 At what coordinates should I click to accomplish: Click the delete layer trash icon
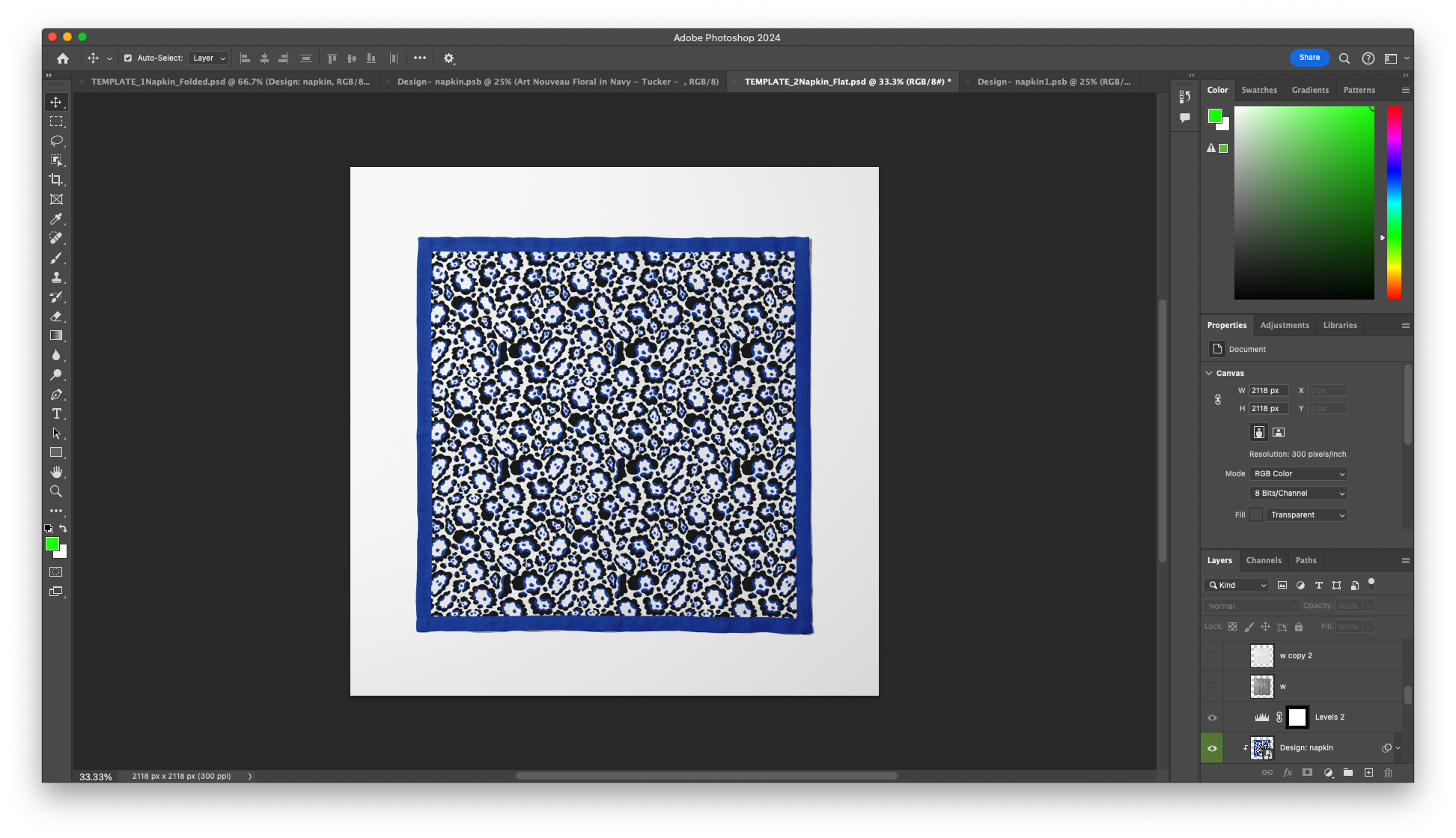pyautogui.click(x=1388, y=773)
